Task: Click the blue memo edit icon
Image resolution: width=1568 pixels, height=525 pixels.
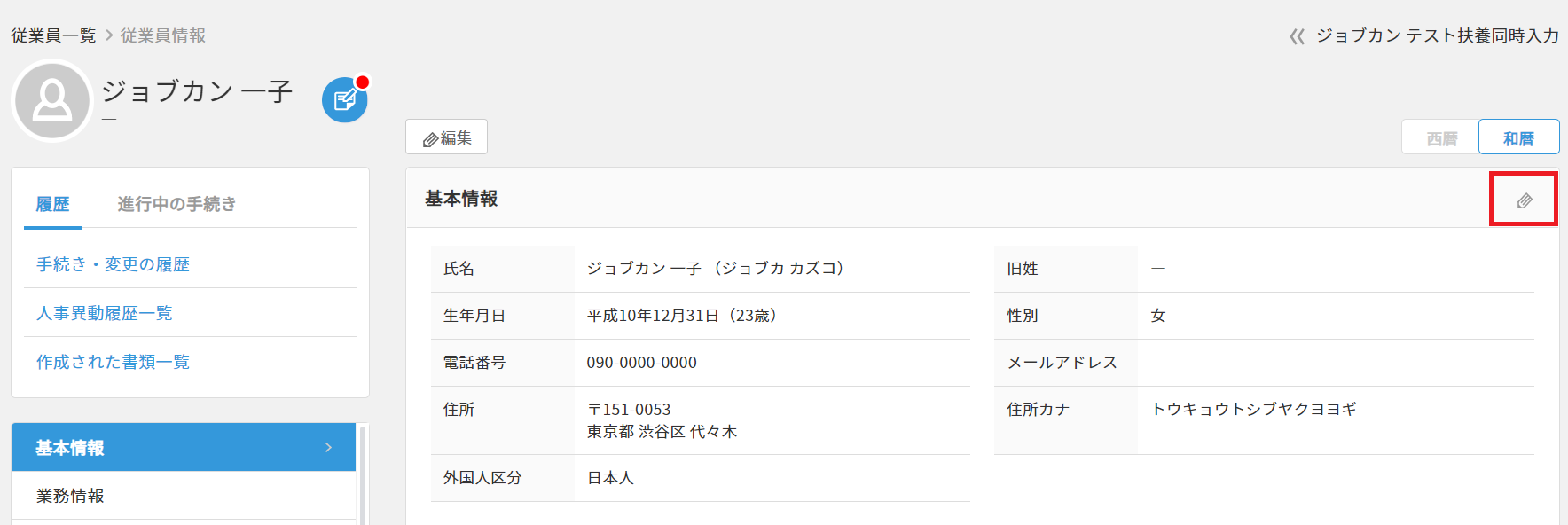Action: pos(344,100)
